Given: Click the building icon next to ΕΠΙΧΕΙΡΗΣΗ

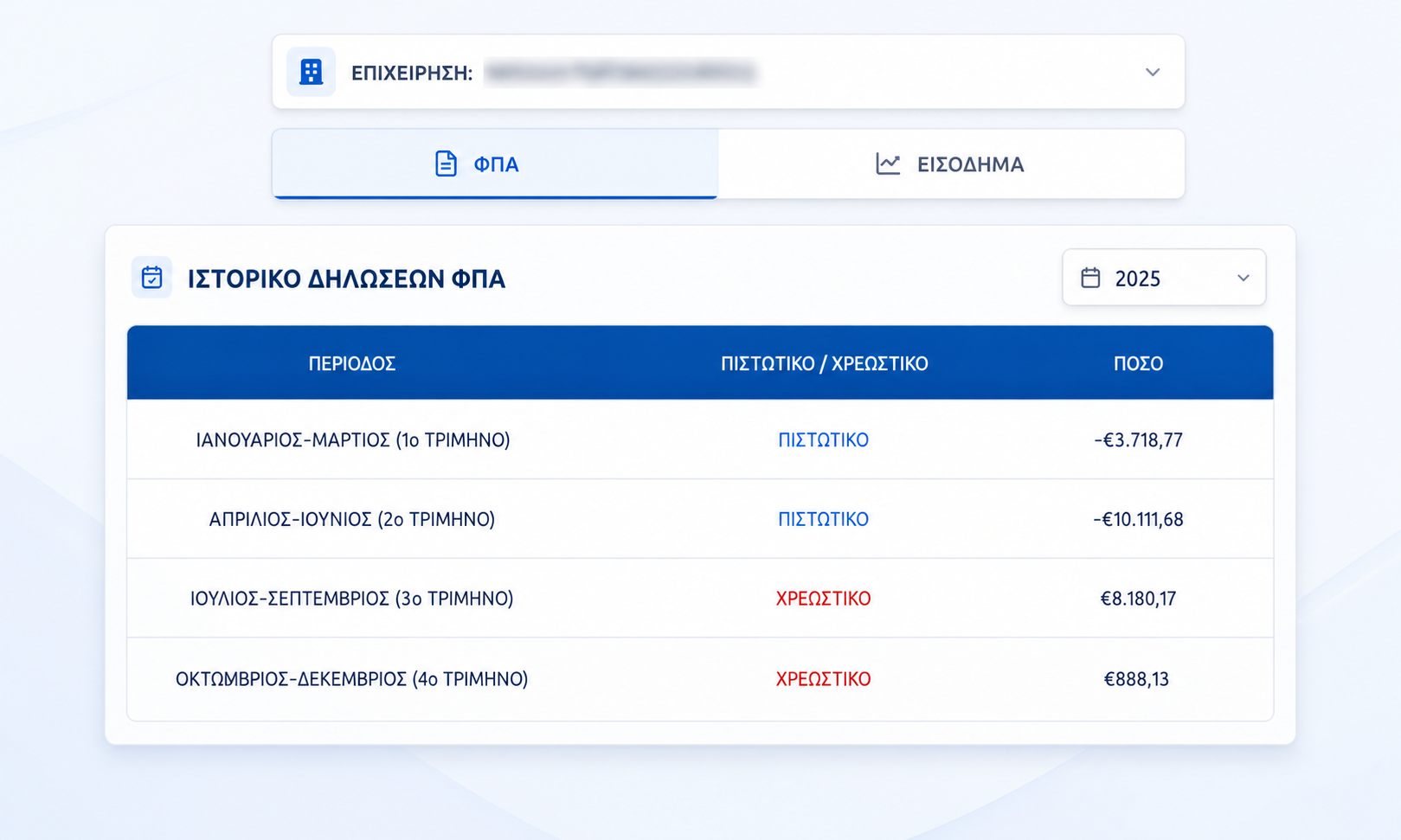Looking at the screenshot, I should [x=311, y=72].
